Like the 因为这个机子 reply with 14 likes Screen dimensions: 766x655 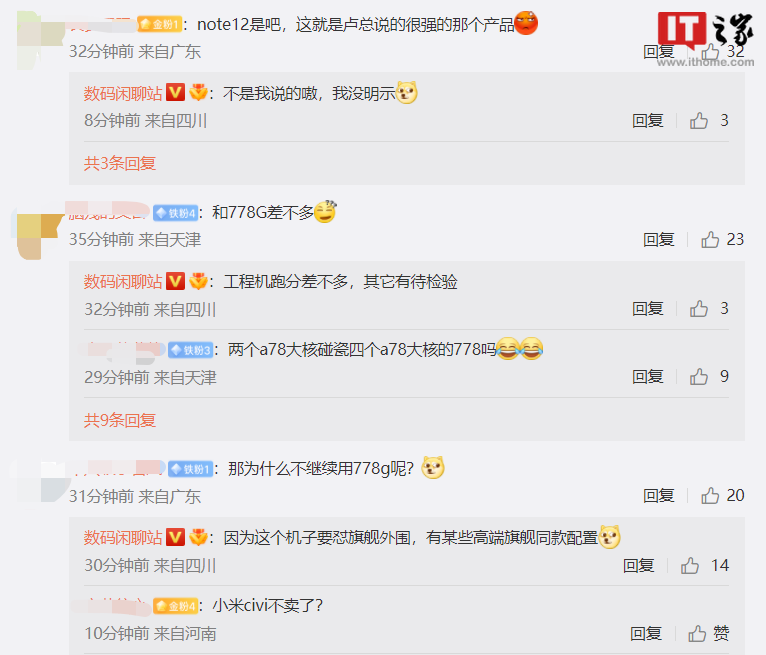(690, 566)
